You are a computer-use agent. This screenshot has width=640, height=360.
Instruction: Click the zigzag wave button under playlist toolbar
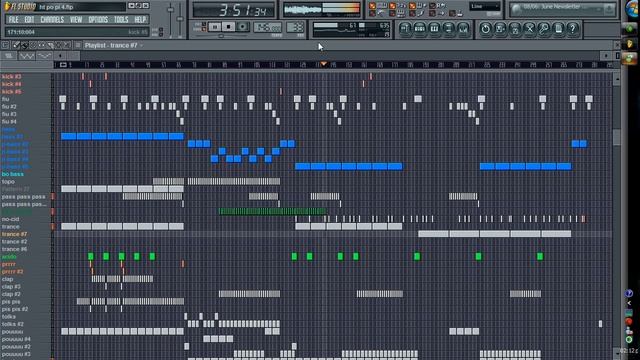click(x=27, y=56)
